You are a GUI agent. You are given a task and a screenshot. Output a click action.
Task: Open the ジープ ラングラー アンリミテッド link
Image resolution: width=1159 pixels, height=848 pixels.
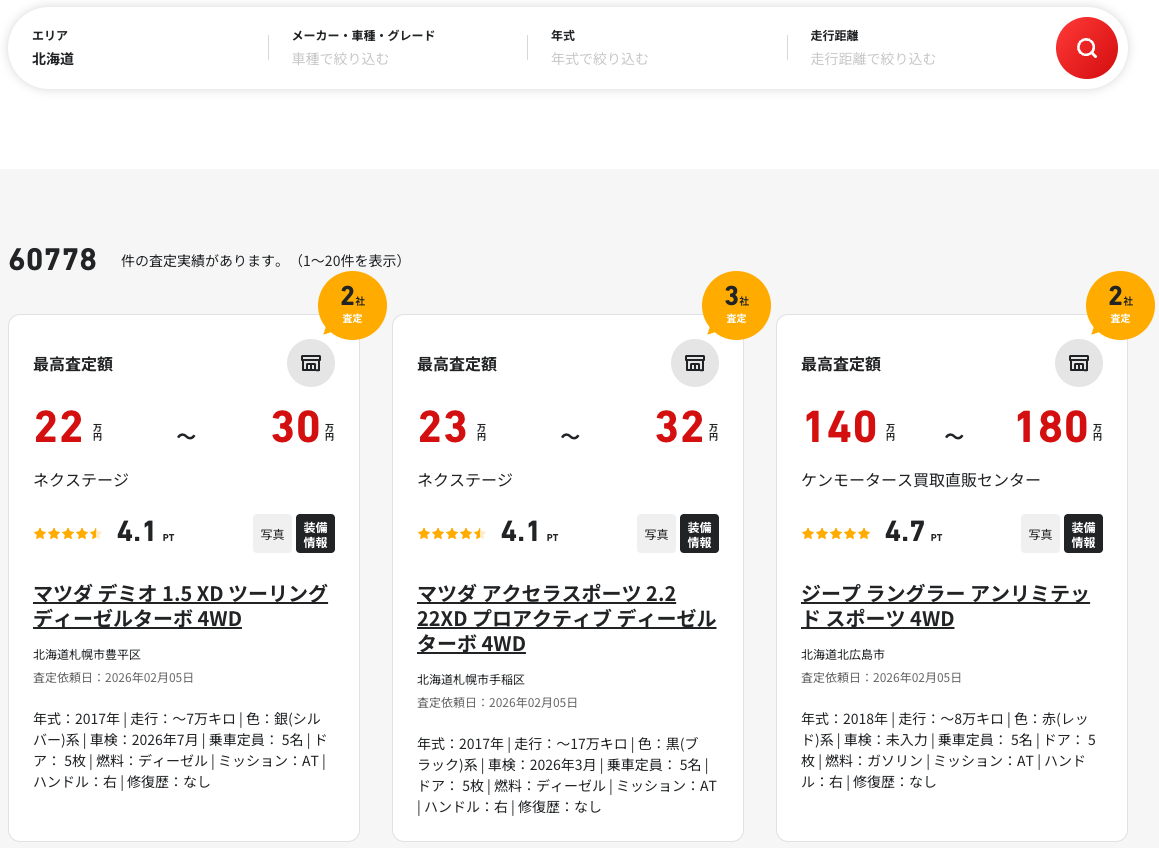pyautogui.click(x=945, y=606)
